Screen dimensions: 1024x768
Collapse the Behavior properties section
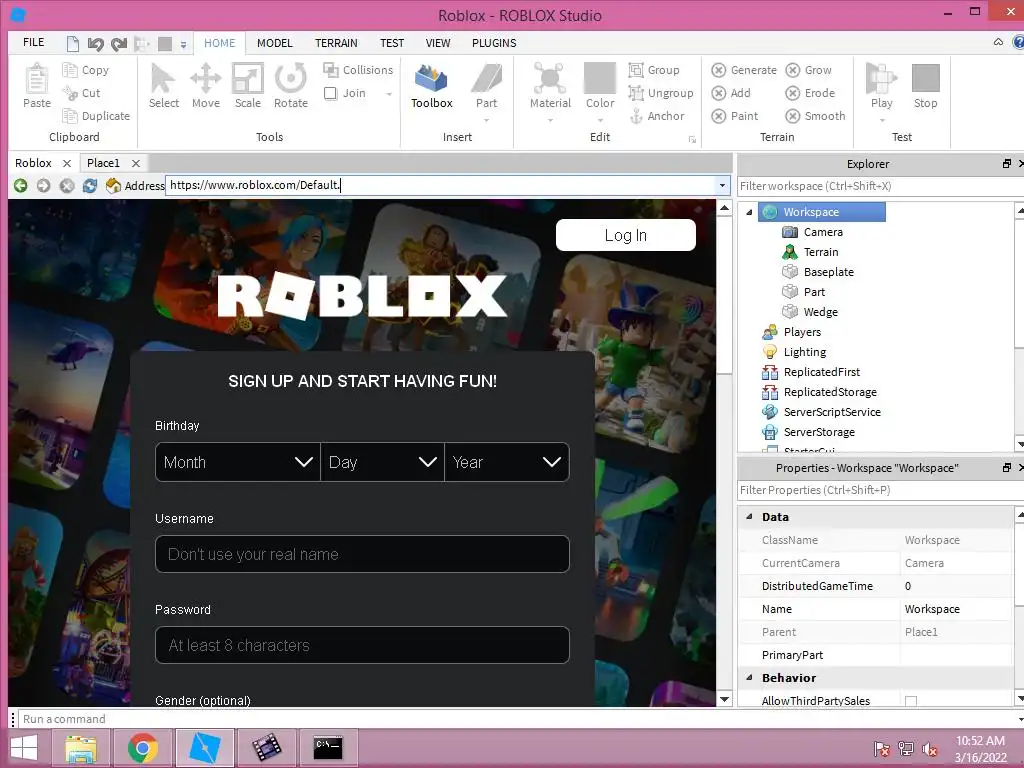coord(749,677)
